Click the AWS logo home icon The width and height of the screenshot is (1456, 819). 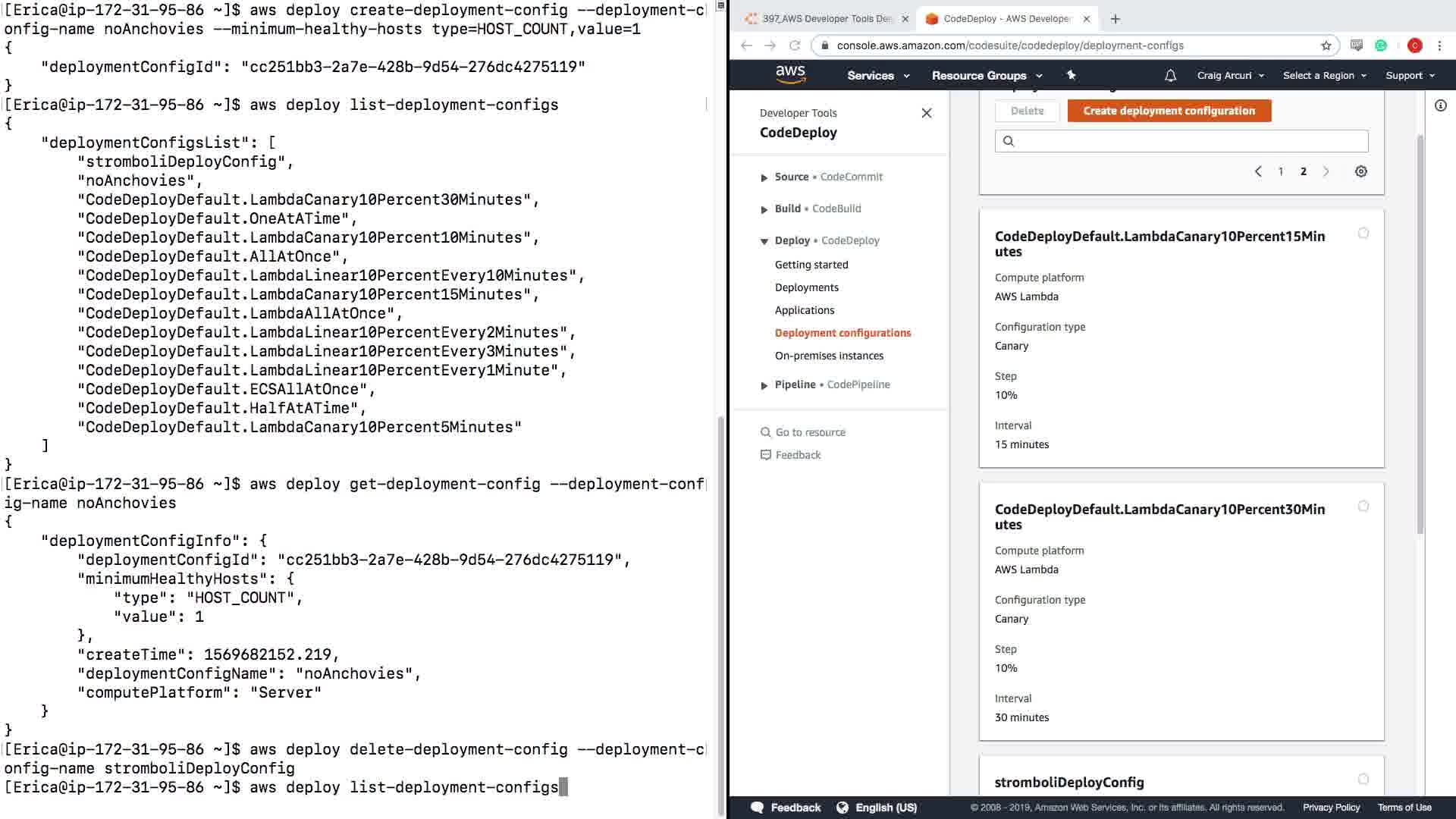[x=790, y=74]
